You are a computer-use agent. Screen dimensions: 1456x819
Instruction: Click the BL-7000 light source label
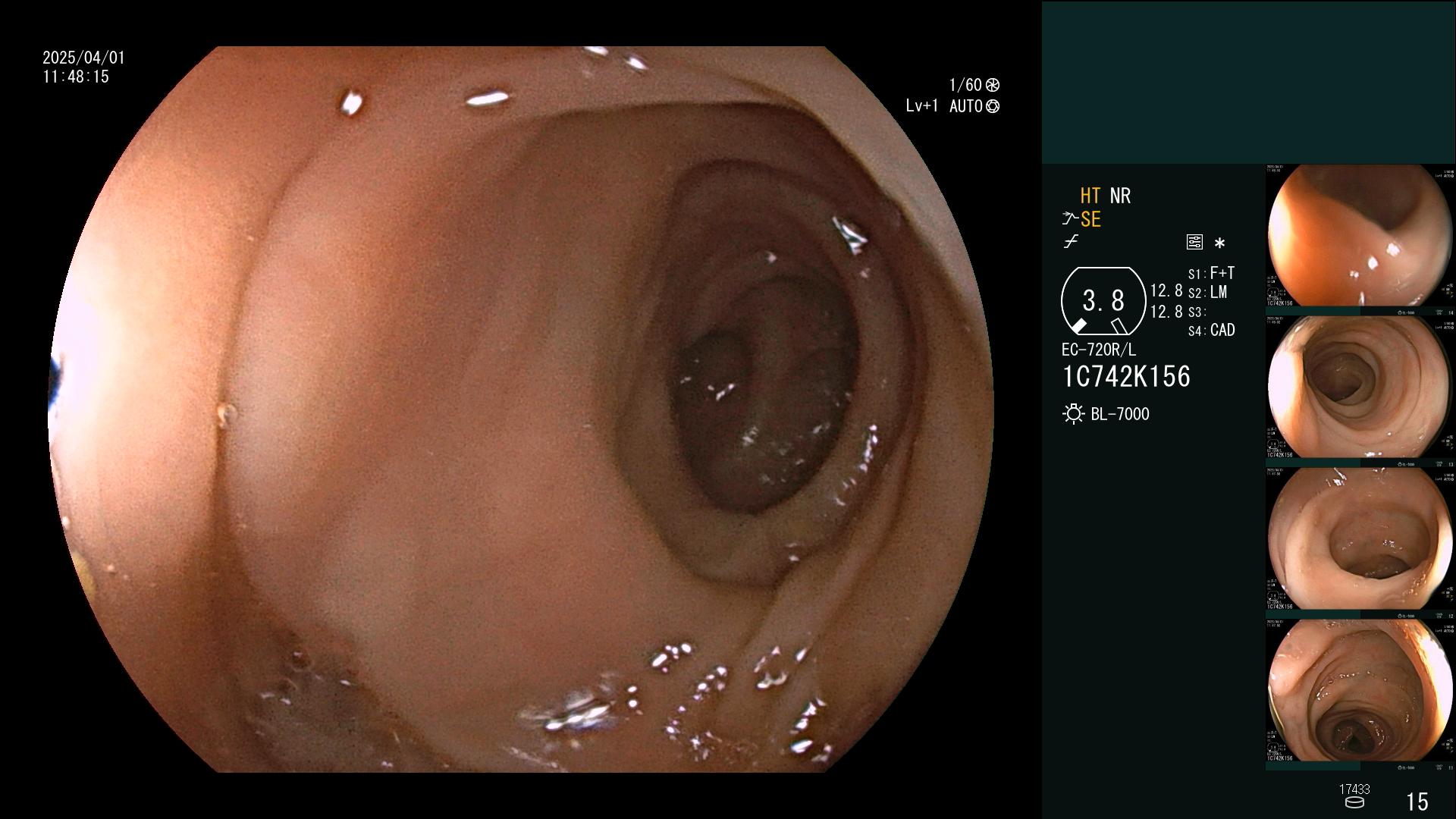click(x=1120, y=414)
